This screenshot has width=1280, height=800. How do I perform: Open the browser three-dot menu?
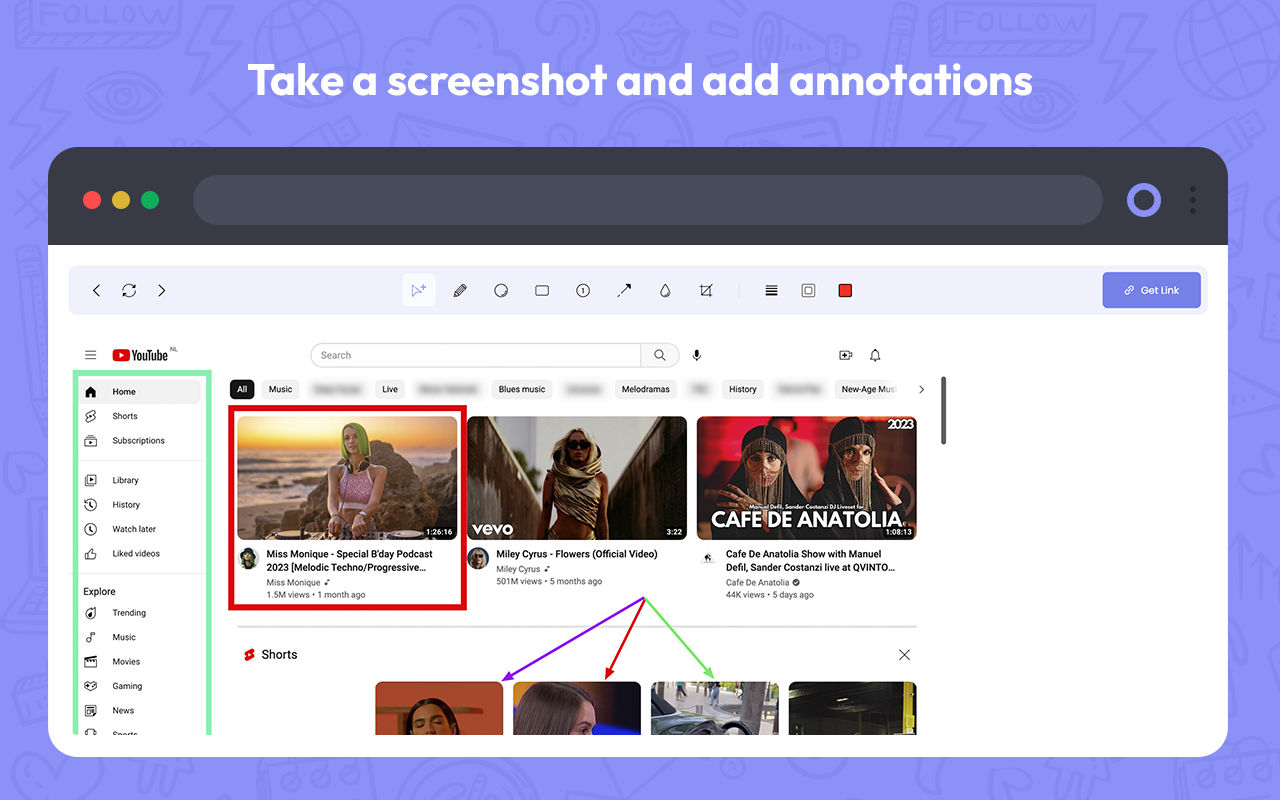point(1193,200)
